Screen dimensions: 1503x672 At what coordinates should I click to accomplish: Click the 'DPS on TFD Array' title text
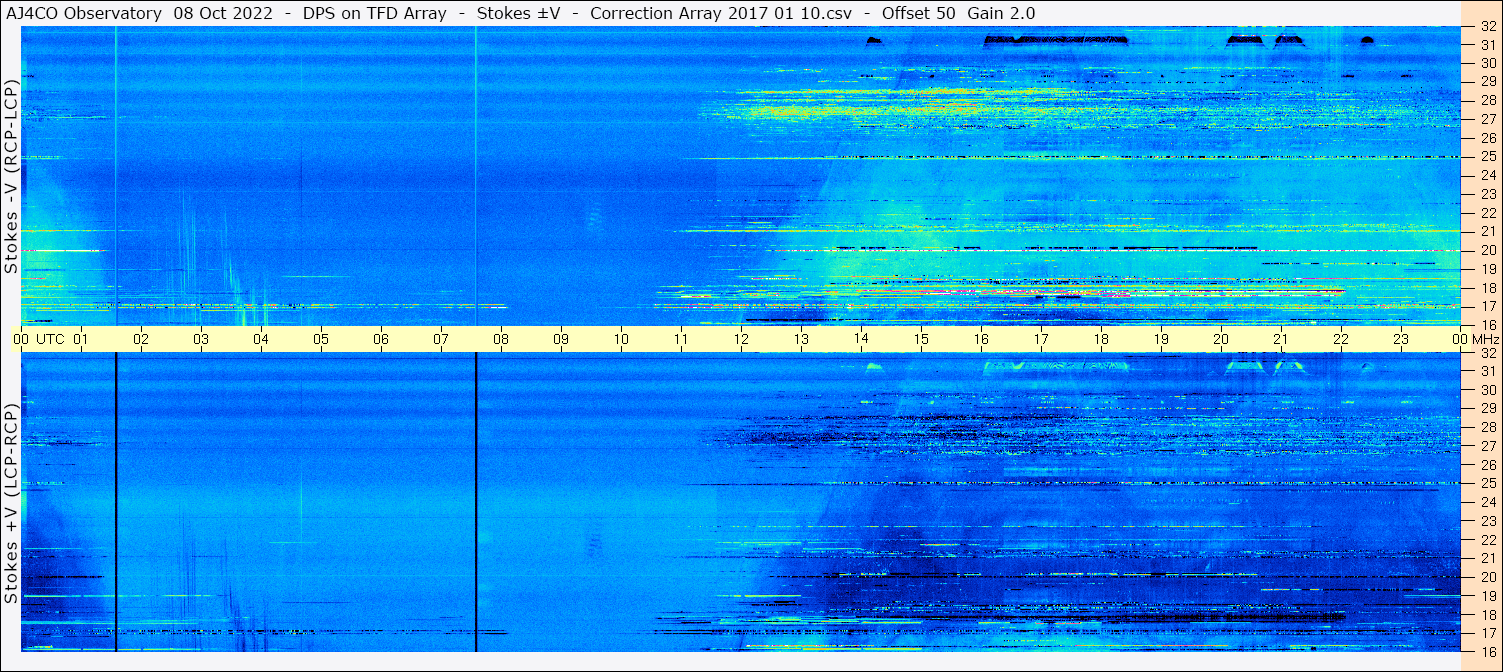375,13
